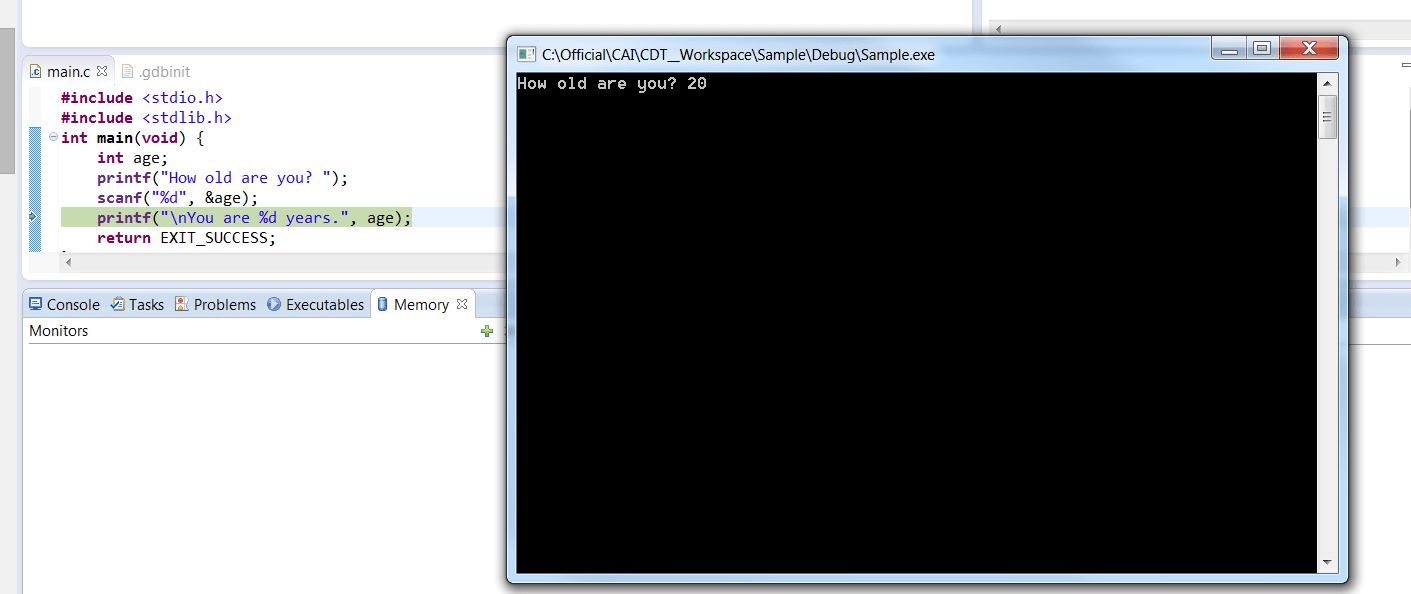Click the scanf("%d", &age) line
1411x594 pixels.
click(177, 198)
